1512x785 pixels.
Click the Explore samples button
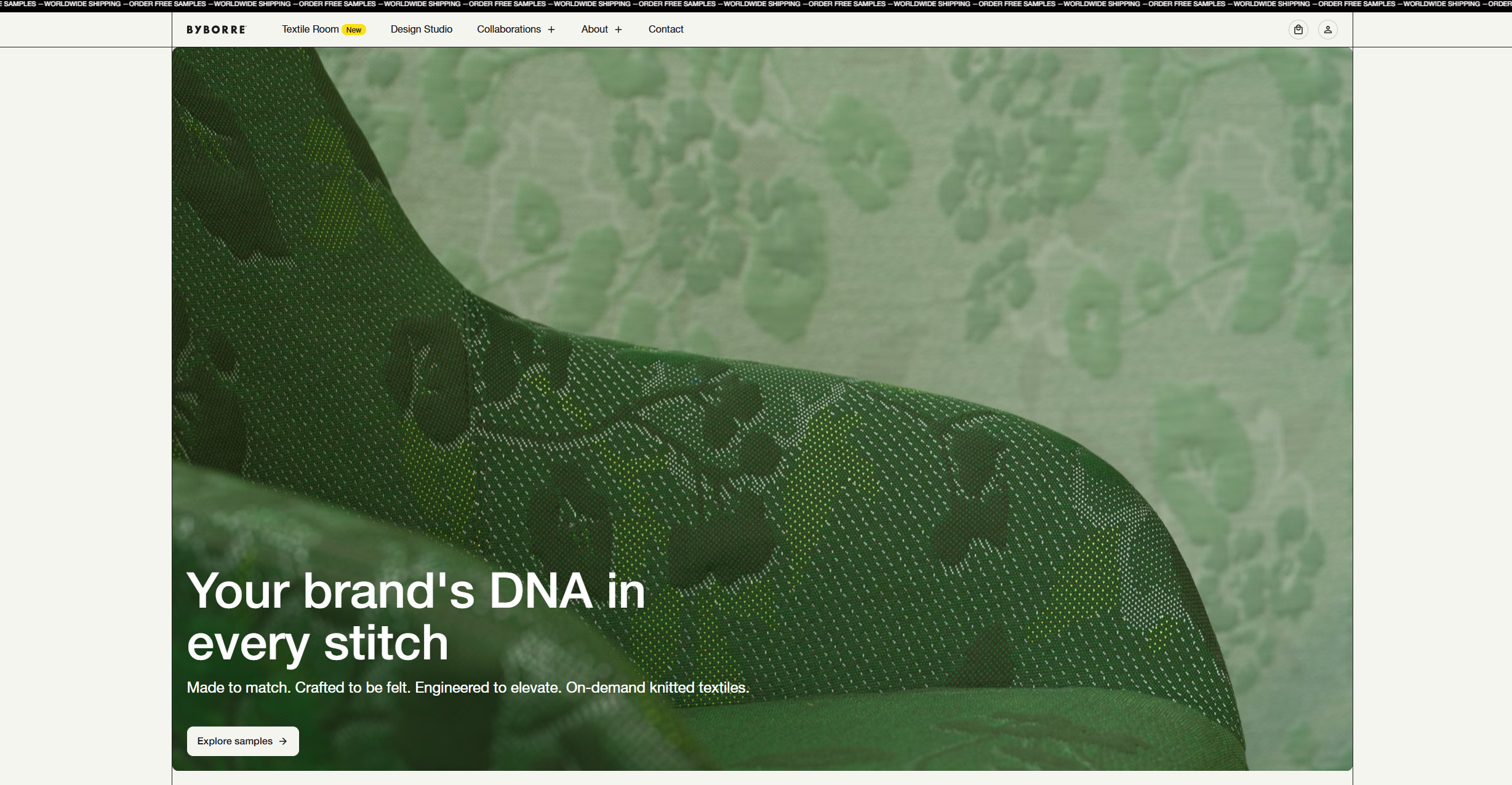243,741
